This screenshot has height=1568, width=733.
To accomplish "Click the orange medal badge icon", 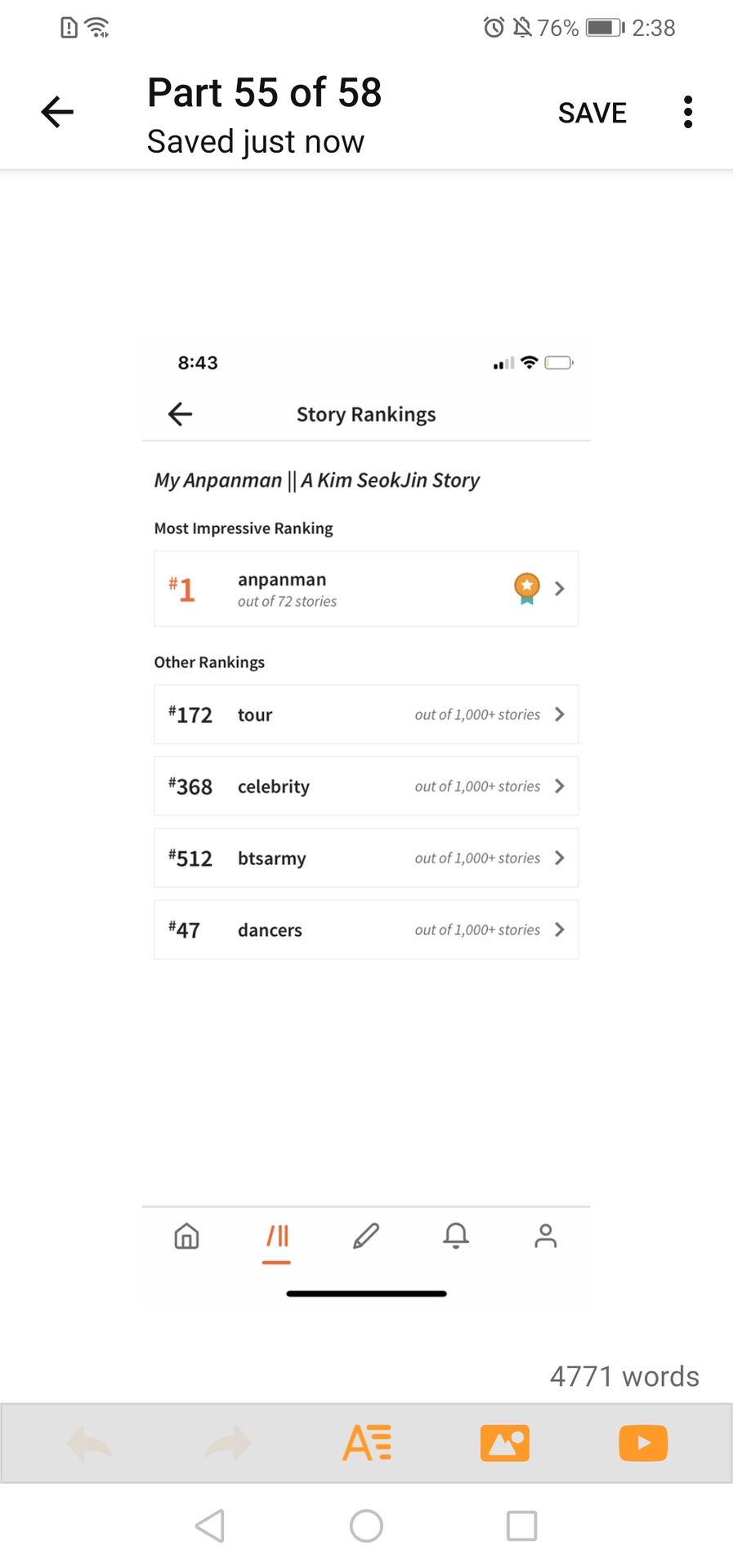I will 527,588.
